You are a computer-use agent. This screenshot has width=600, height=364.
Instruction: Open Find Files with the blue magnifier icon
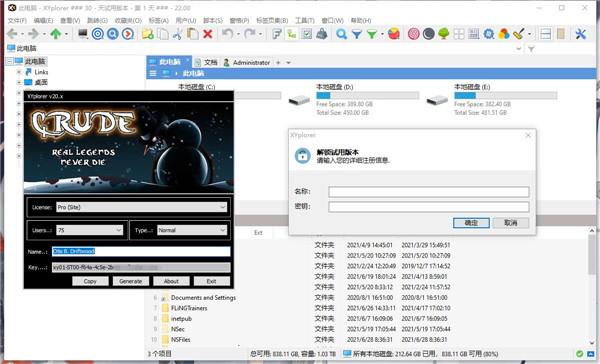tap(341, 34)
